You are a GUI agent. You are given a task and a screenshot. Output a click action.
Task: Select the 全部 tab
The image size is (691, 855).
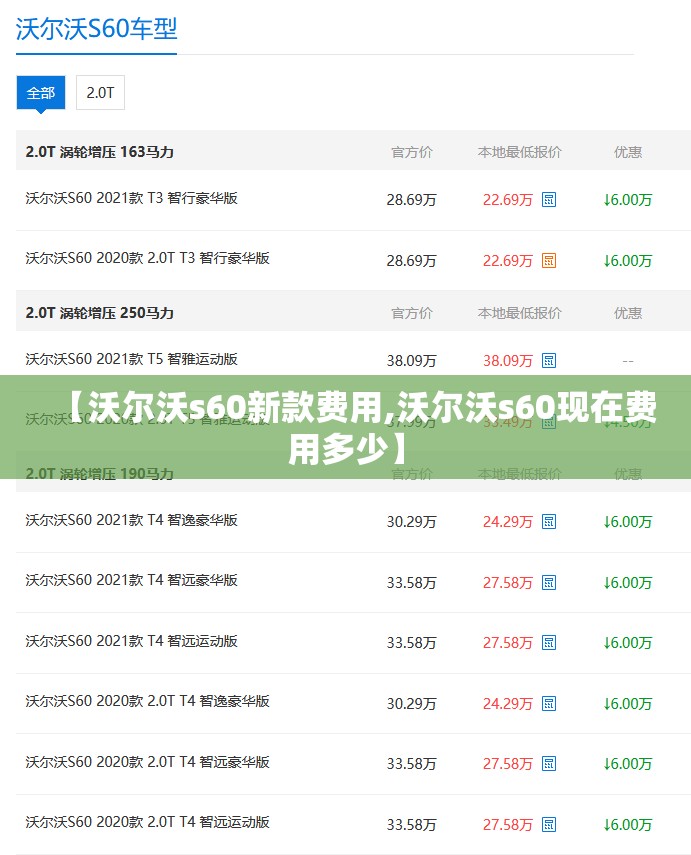(41, 93)
